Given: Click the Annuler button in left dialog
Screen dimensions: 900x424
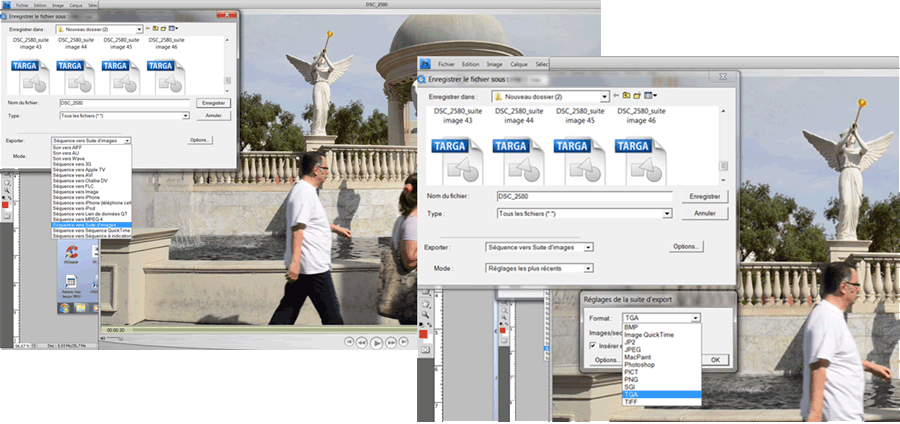Looking at the screenshot, I should tap(213, 115).
